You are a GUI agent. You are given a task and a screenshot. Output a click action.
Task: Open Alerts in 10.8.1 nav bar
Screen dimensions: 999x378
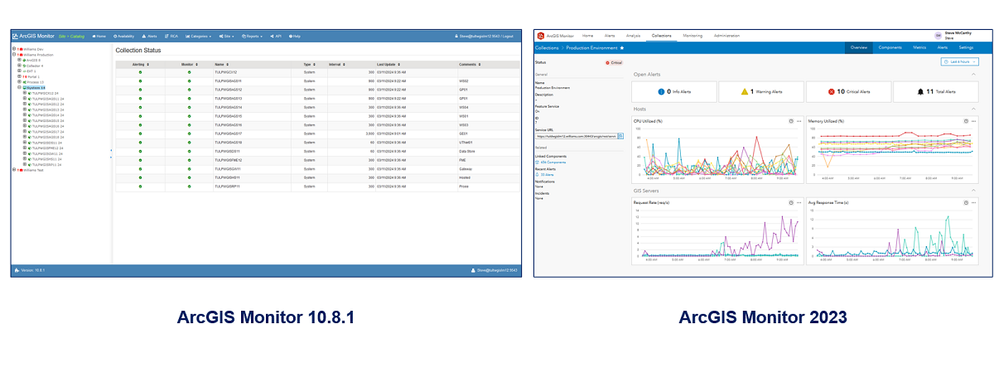[150, 36]
